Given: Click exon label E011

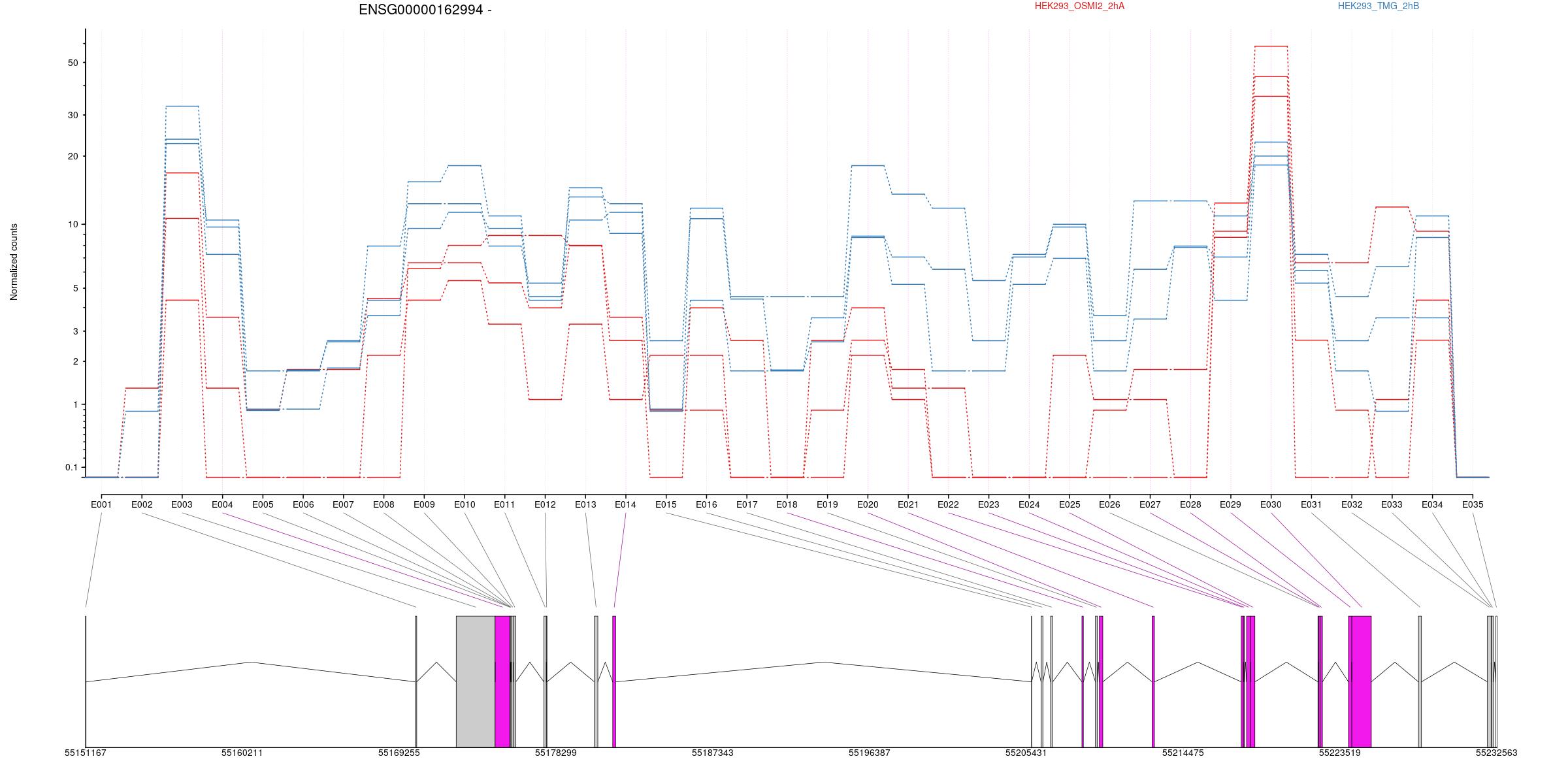Looking at the screenshot, I should 504,504.
